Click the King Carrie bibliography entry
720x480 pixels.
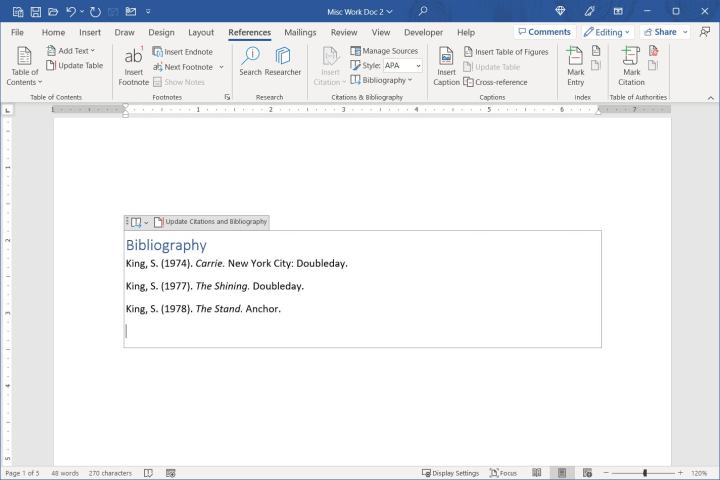236,264
